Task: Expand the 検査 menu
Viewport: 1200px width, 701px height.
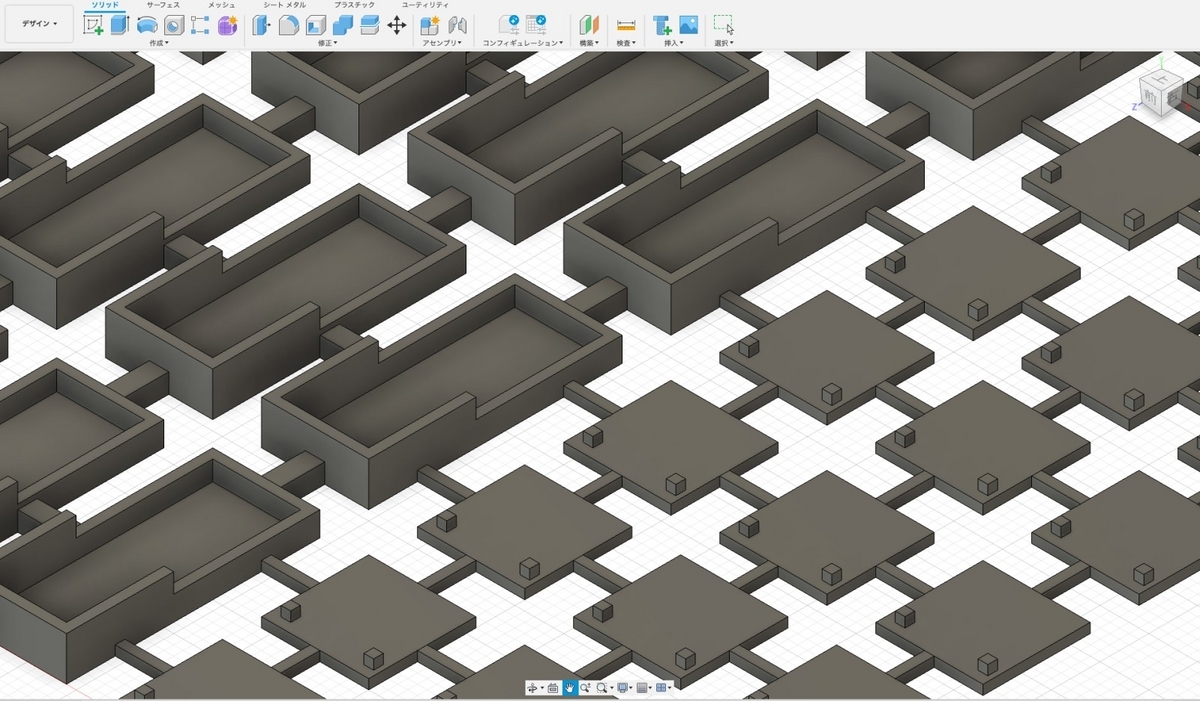Action: (626, 43)
